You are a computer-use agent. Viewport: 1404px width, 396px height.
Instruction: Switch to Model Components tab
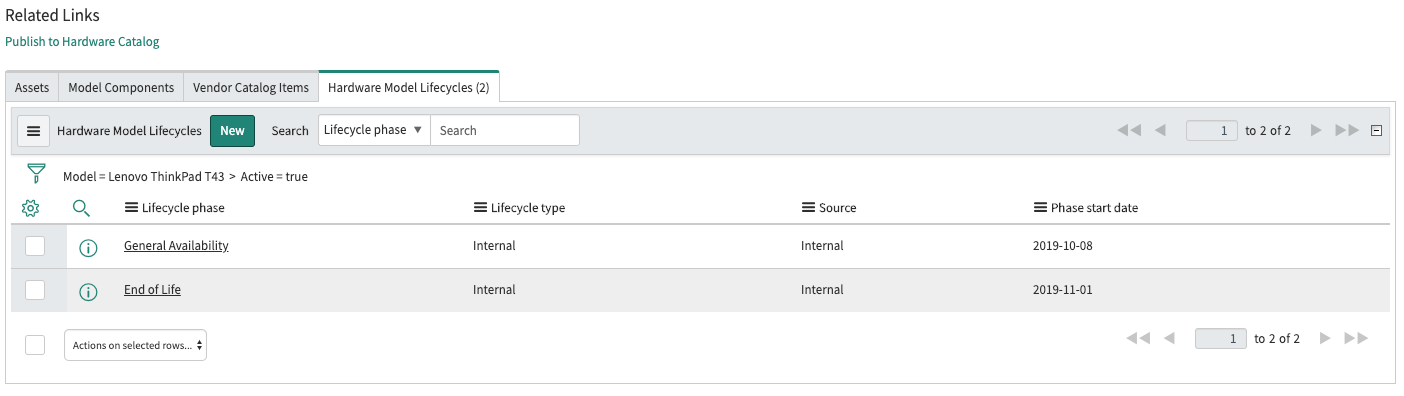click(x=121, y=88)
